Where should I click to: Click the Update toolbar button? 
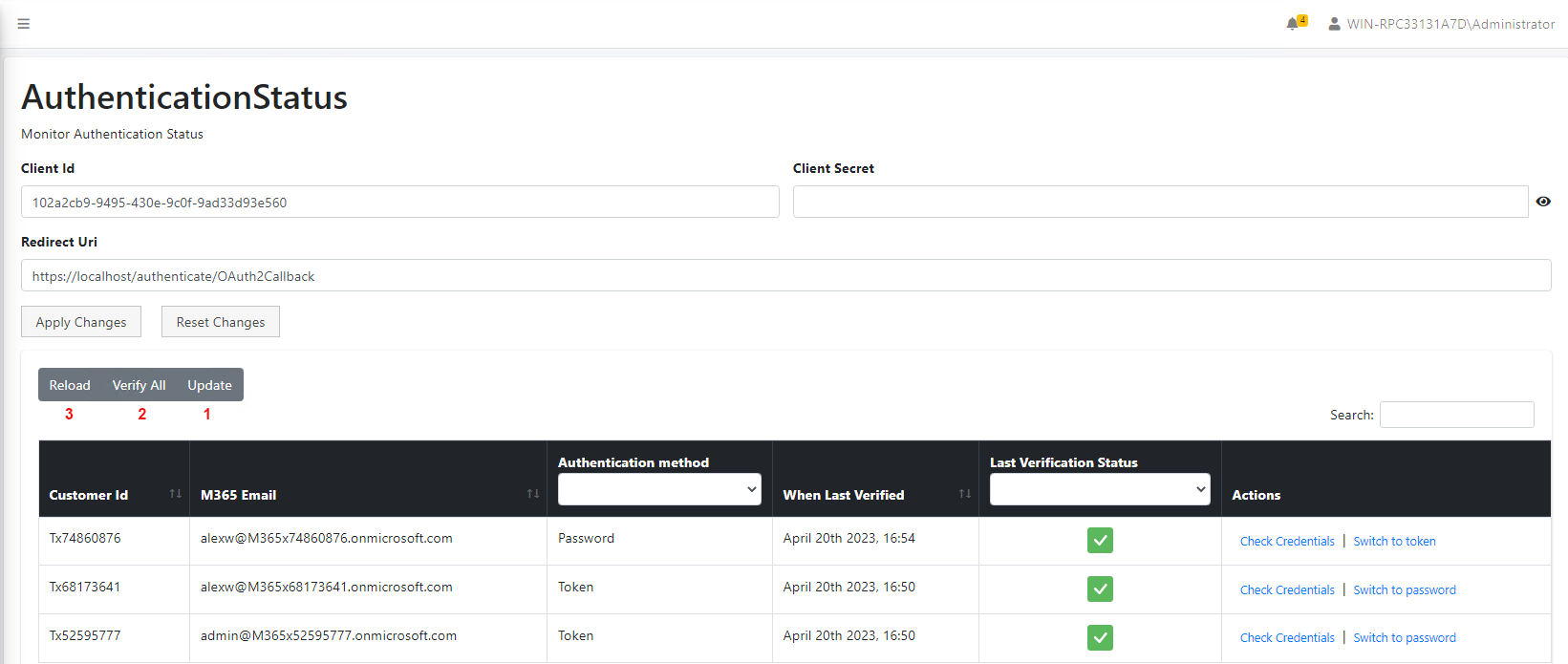point(209,385)
